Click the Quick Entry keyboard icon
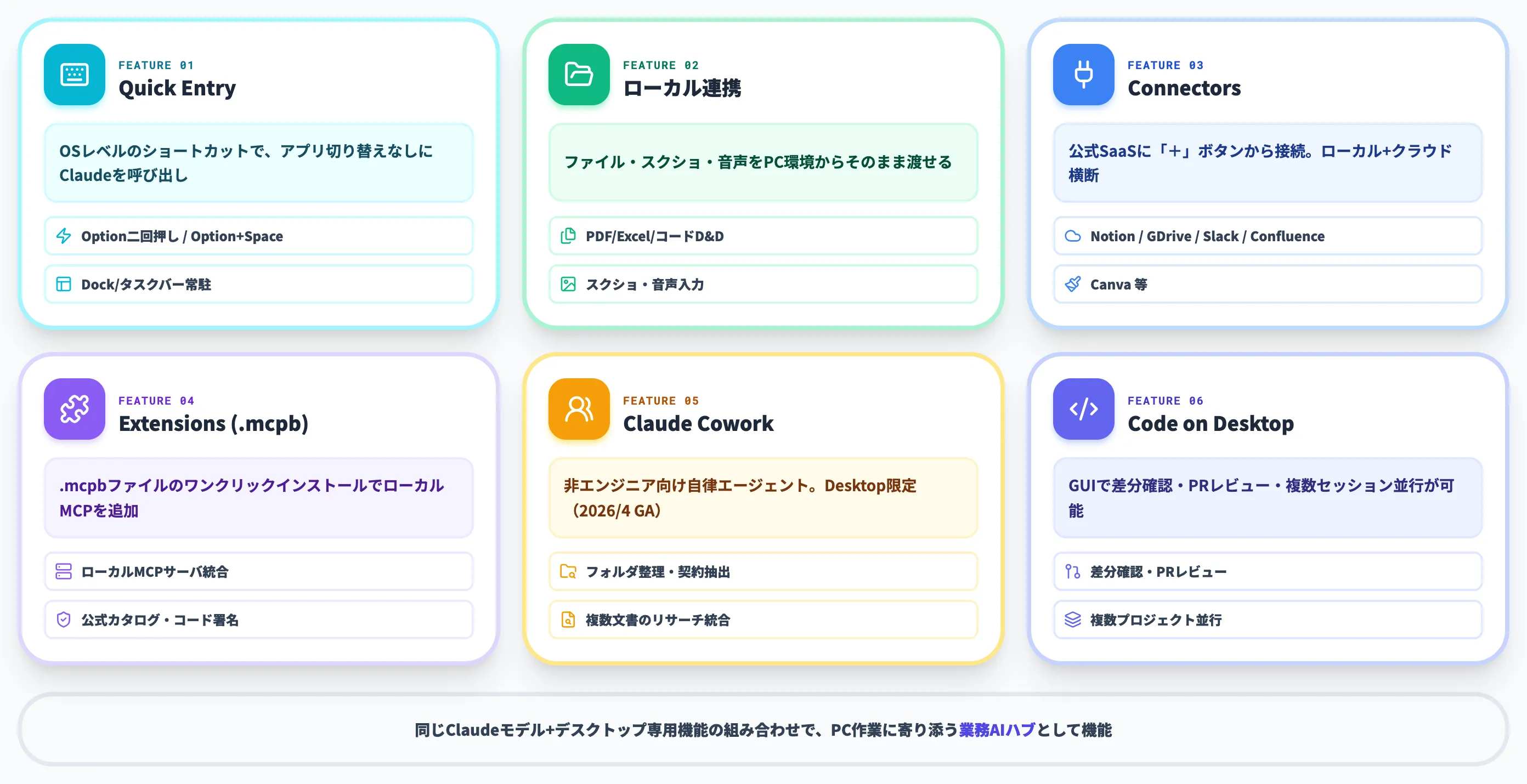The height and width of the screenshot is (784, 1527). point(75,75)
